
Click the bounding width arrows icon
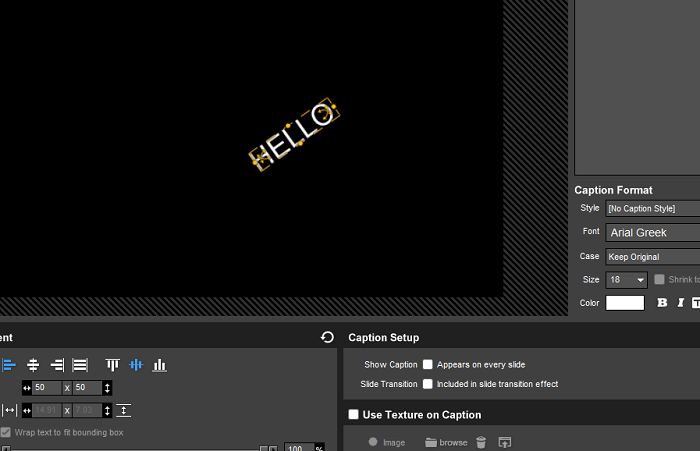point(27,410)
